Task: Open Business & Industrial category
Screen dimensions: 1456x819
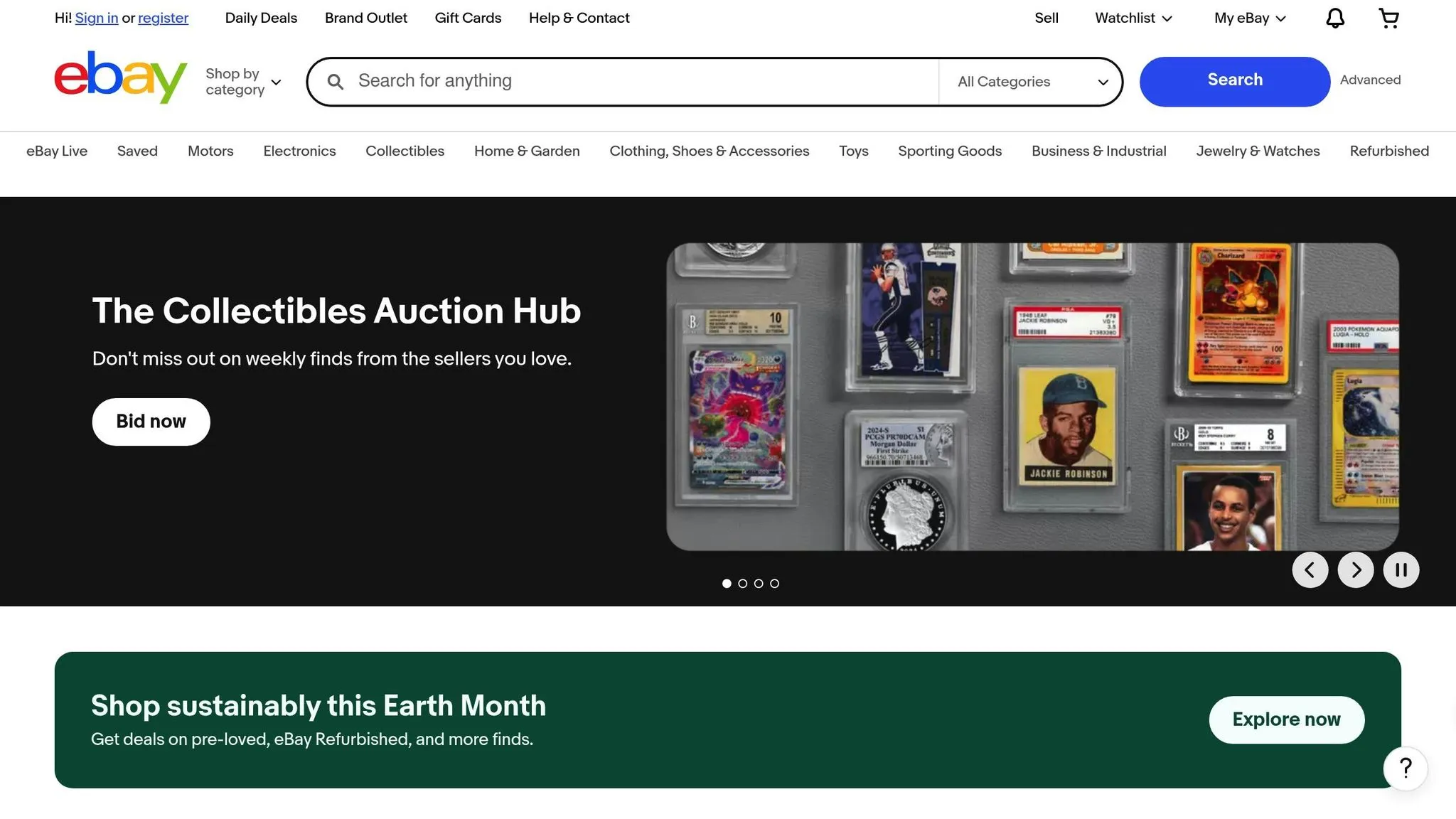Action: (1098, 151)
